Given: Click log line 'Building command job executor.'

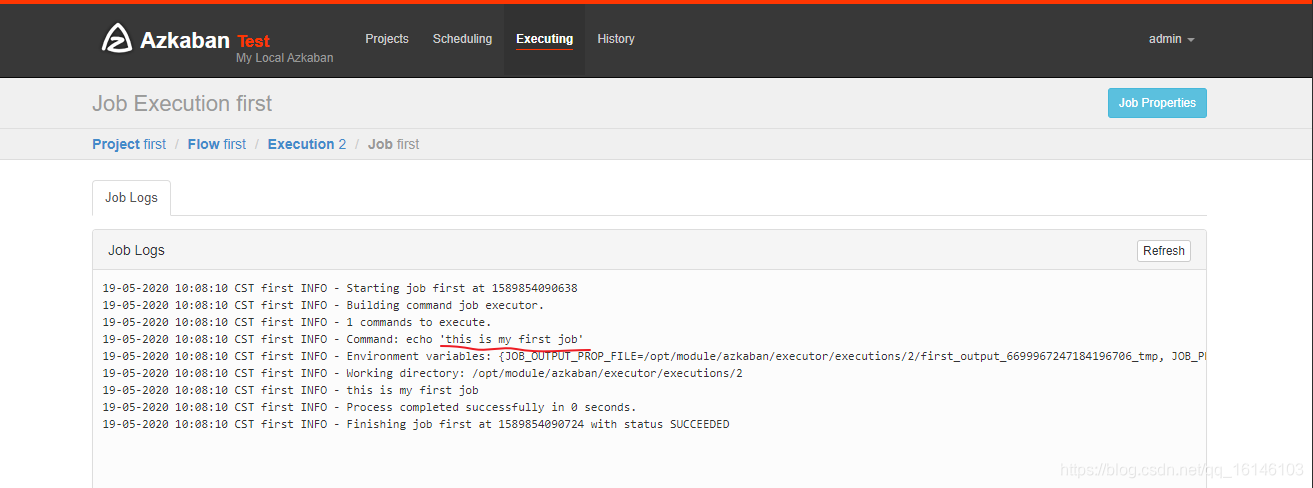Looking at the screenshot, I should coord(323,305).
